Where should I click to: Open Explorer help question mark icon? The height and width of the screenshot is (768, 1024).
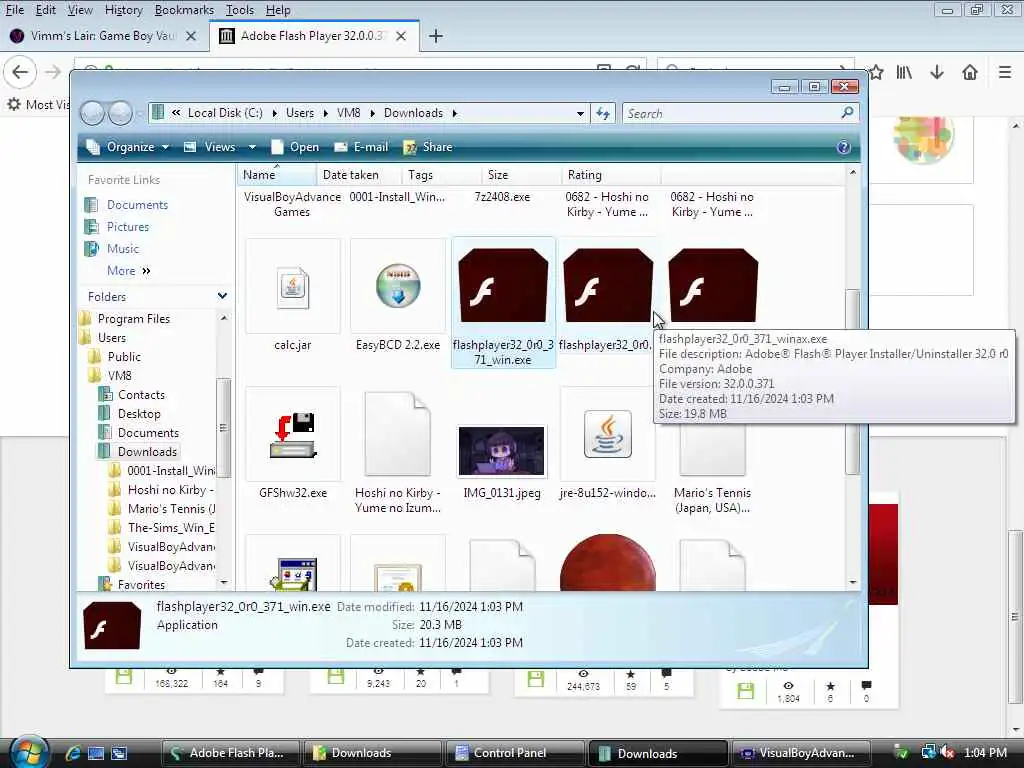843,148
